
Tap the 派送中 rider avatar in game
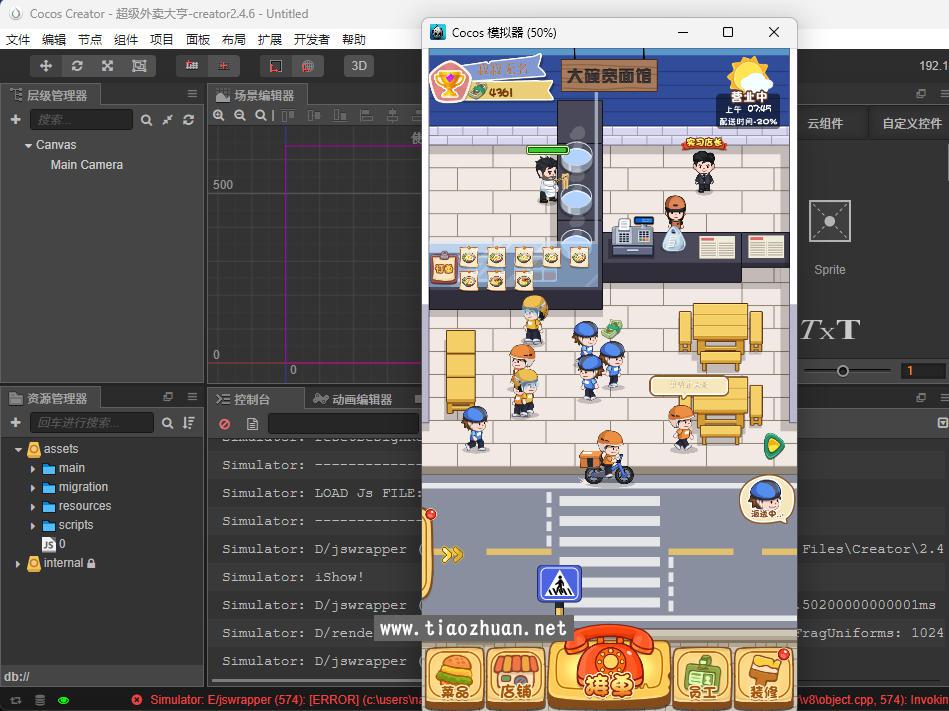(x=766, y=499)
